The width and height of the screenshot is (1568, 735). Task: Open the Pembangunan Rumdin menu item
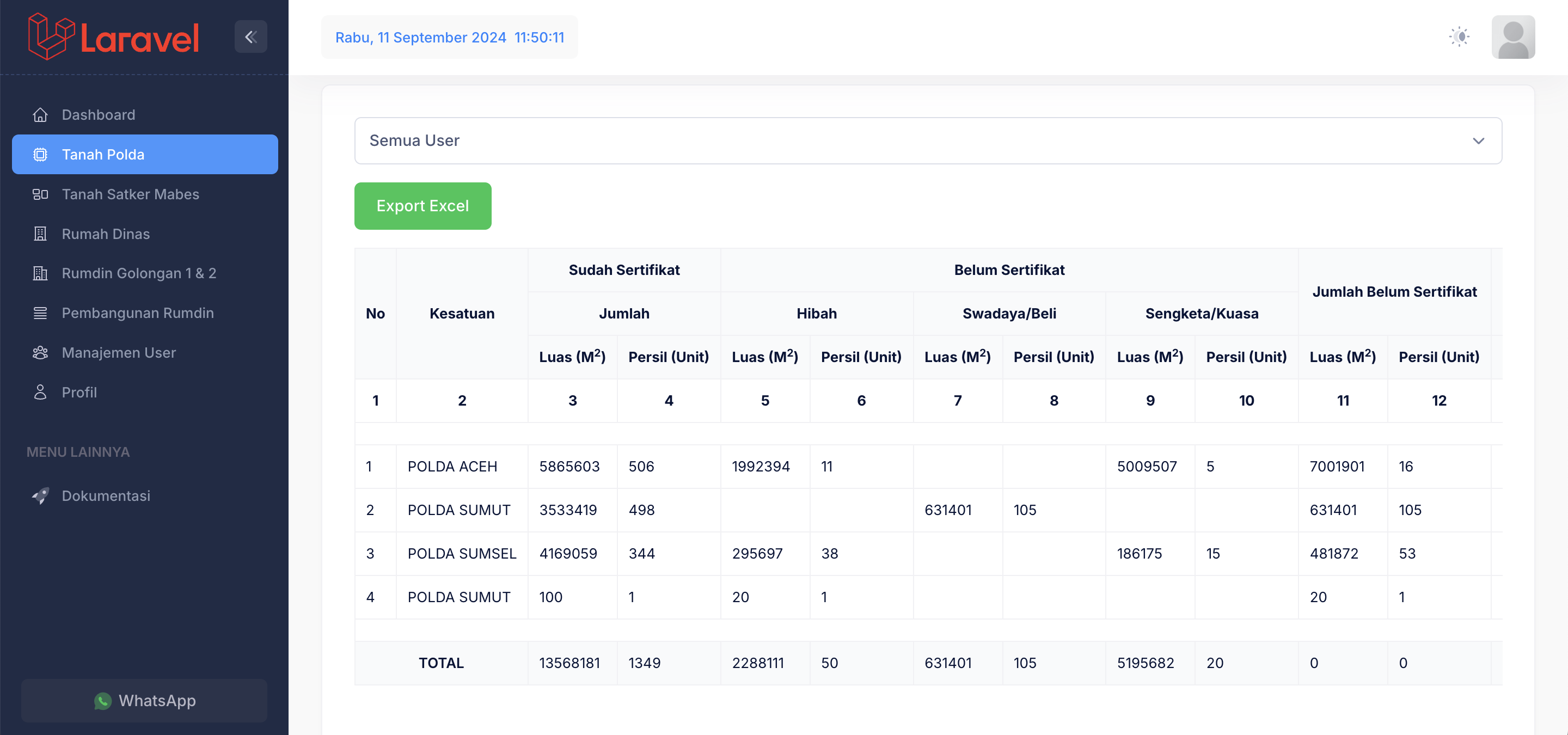pos(138,313)
